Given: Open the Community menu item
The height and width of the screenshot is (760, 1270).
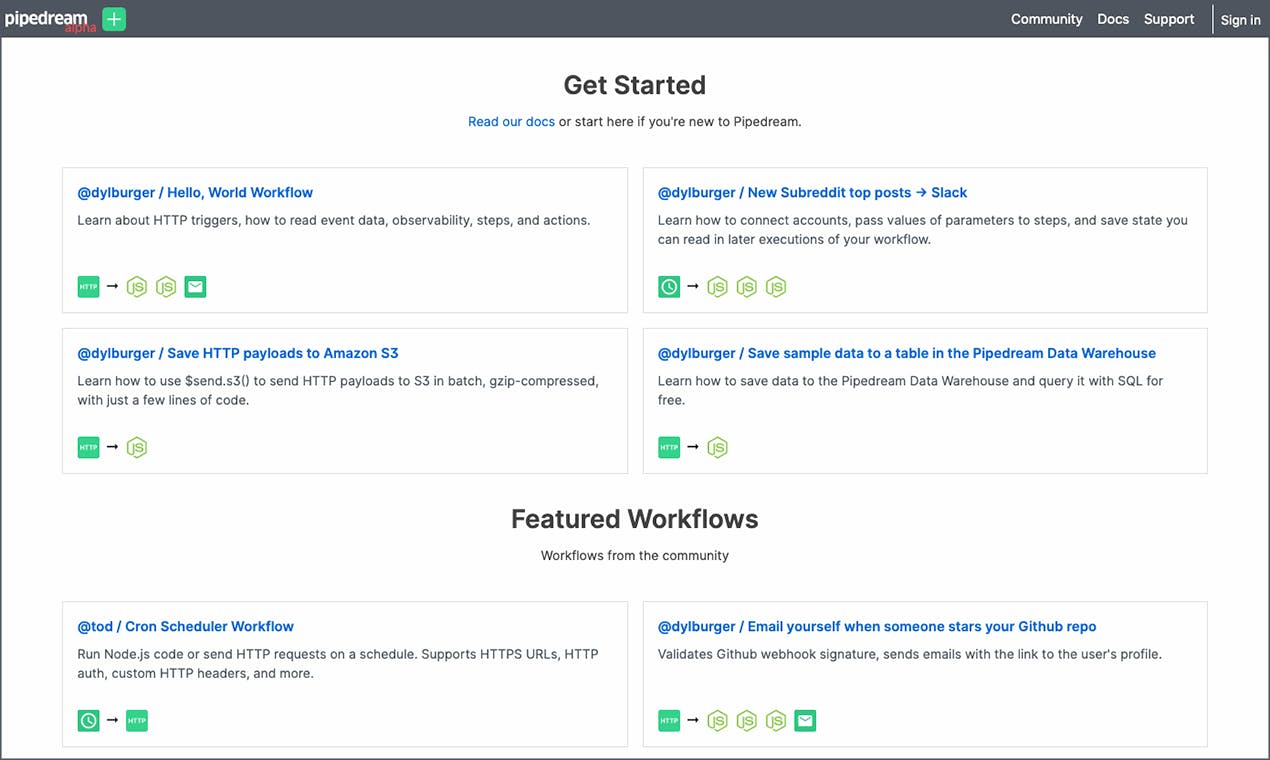Looking at the screenshot, I should (x=1046, y=19).
